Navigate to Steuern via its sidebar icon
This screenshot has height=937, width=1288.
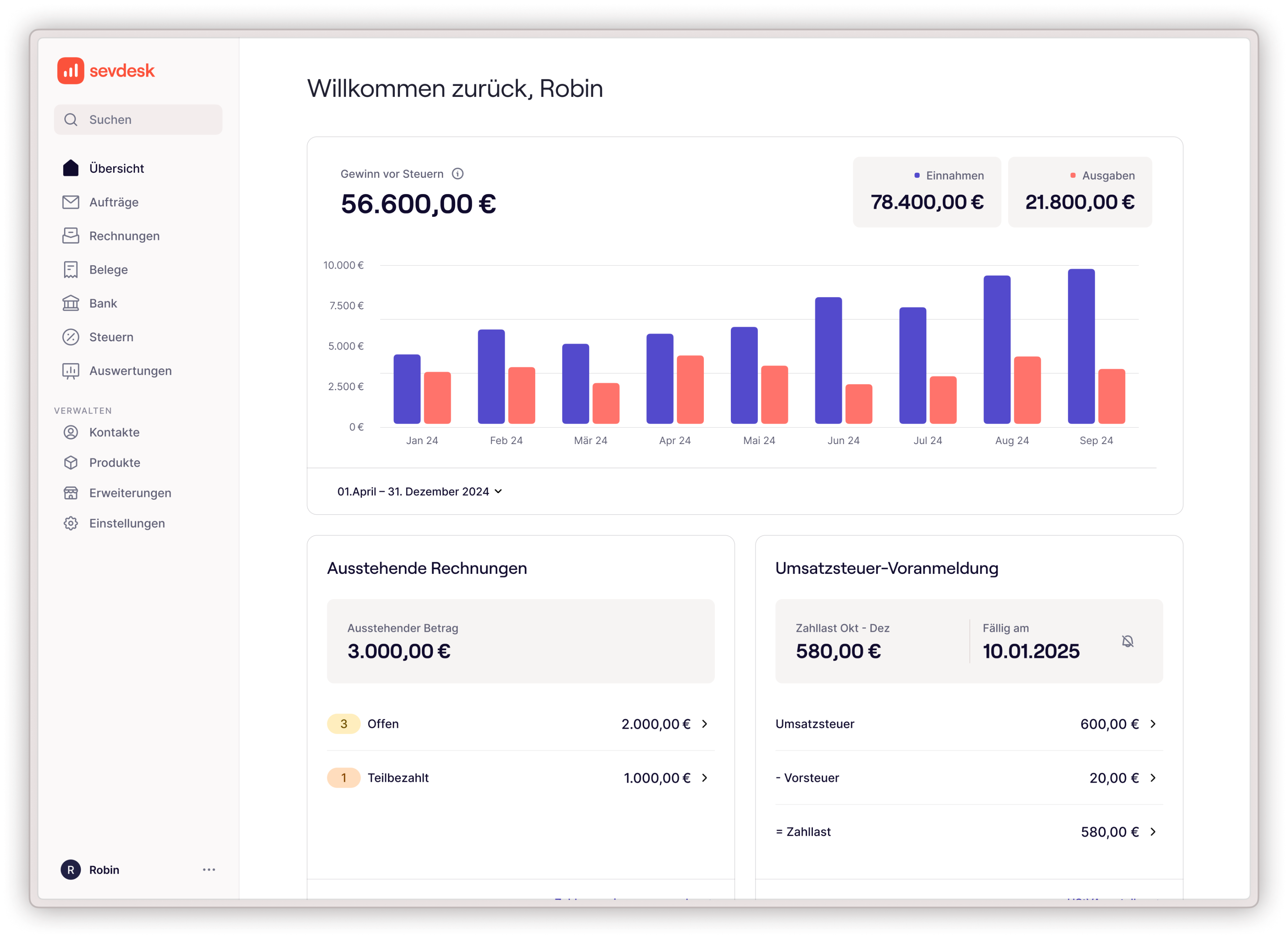click(x=70, y=336)
